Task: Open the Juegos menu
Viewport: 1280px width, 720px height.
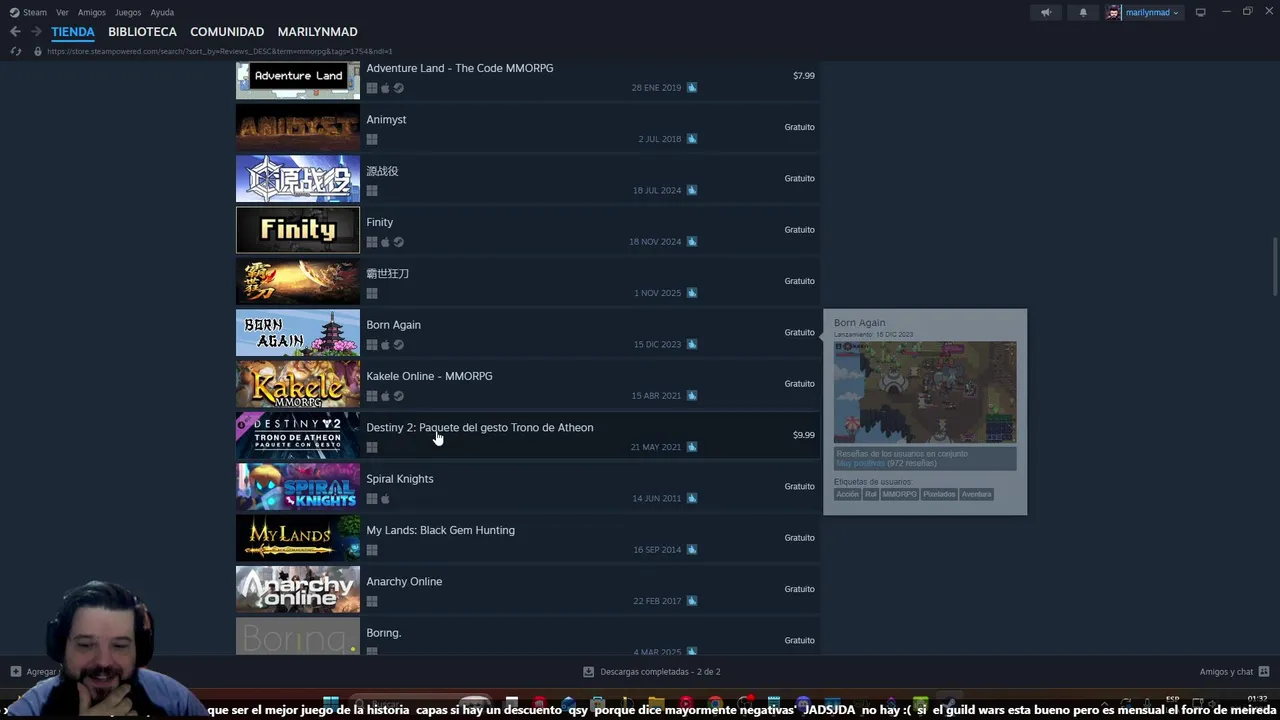Action: (128, 12)
